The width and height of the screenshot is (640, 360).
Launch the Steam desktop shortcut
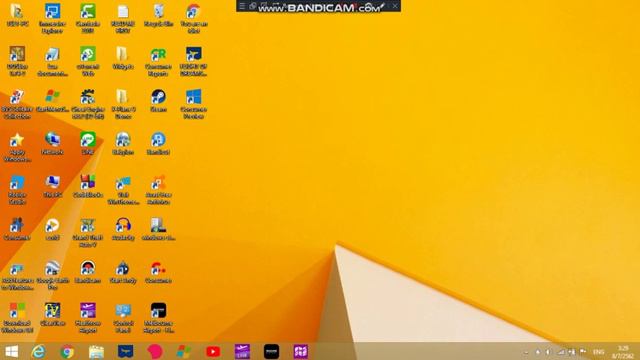[x=158, y=97]
